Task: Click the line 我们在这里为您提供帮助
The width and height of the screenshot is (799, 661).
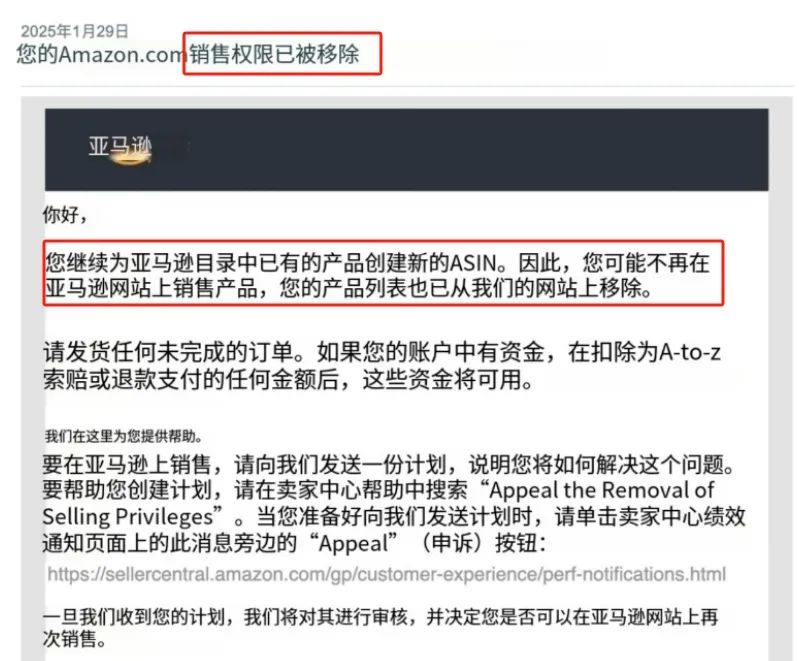Action: [x=123, y=436]
